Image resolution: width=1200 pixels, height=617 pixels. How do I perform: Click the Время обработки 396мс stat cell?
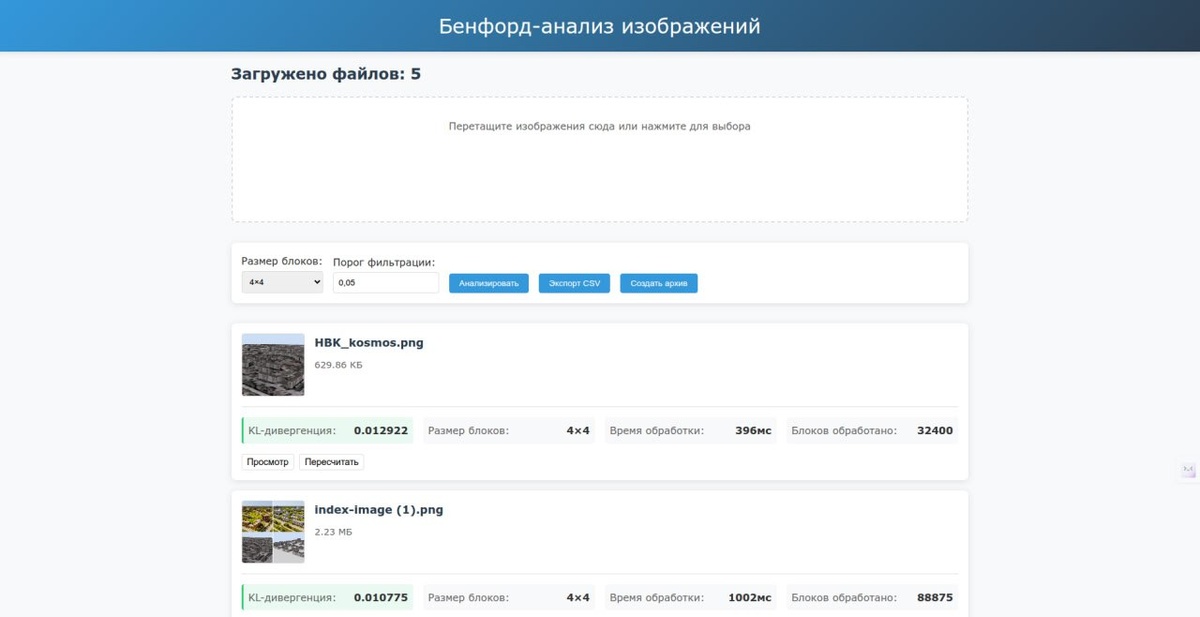point(690,431)
